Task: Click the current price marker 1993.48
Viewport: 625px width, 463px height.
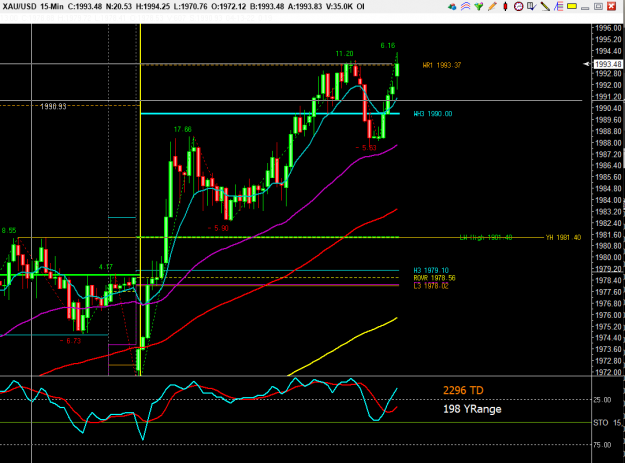Action: click(608, 64)
